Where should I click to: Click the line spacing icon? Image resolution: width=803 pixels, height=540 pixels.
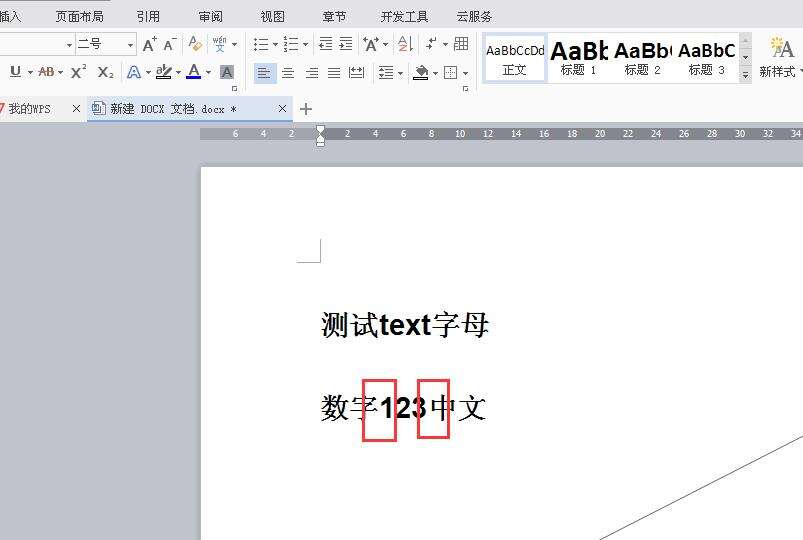386,73
